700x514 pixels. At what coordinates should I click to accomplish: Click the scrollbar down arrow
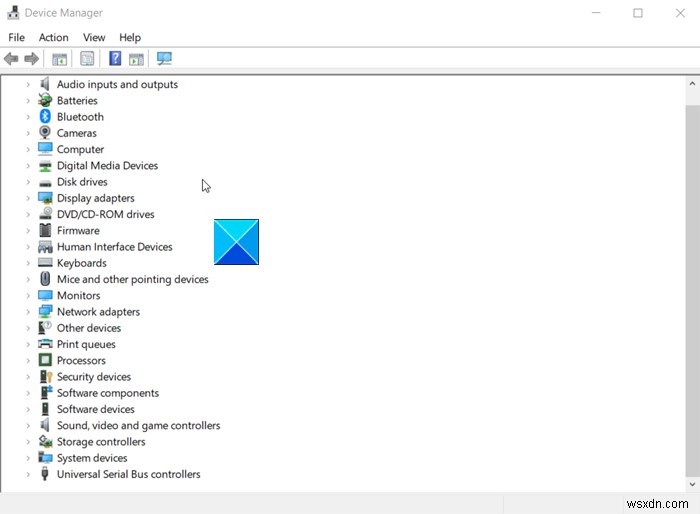coord(692,484)
